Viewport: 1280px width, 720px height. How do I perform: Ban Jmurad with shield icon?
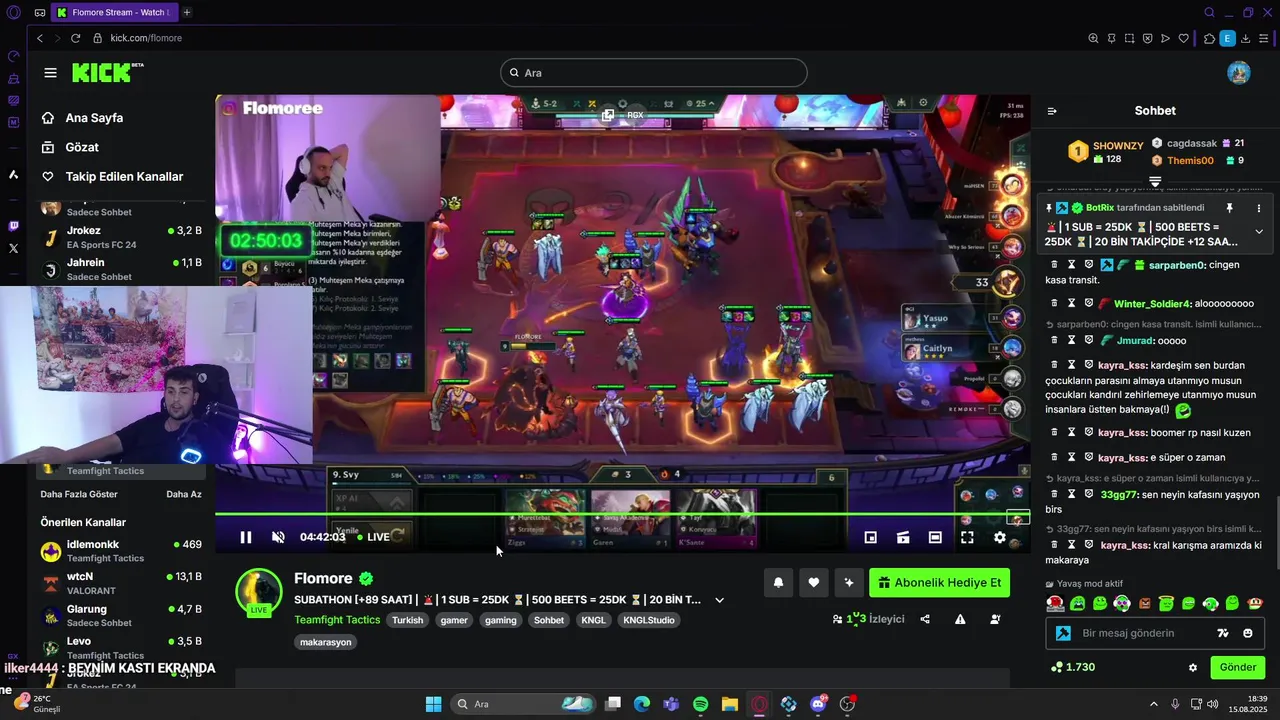[1089, 340]
